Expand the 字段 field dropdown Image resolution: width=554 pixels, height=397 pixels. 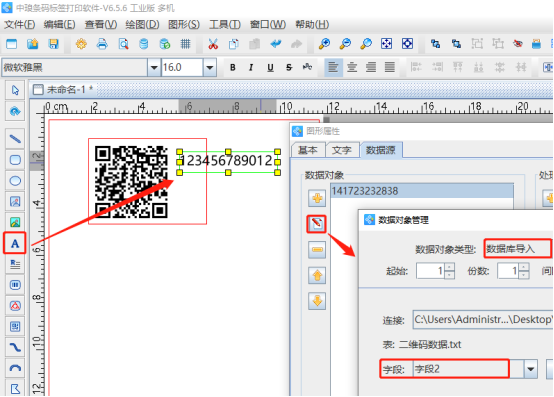click(531, 369)
